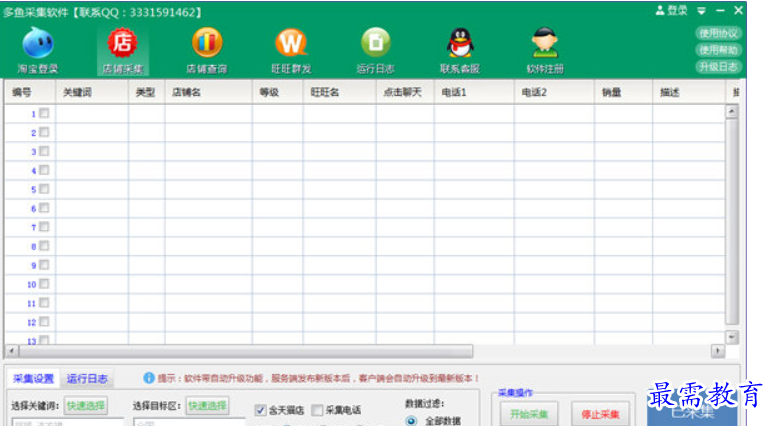Click the 登录 user icon in title bar
Viewport: 771px width, 426px height.
click(671, 10)
